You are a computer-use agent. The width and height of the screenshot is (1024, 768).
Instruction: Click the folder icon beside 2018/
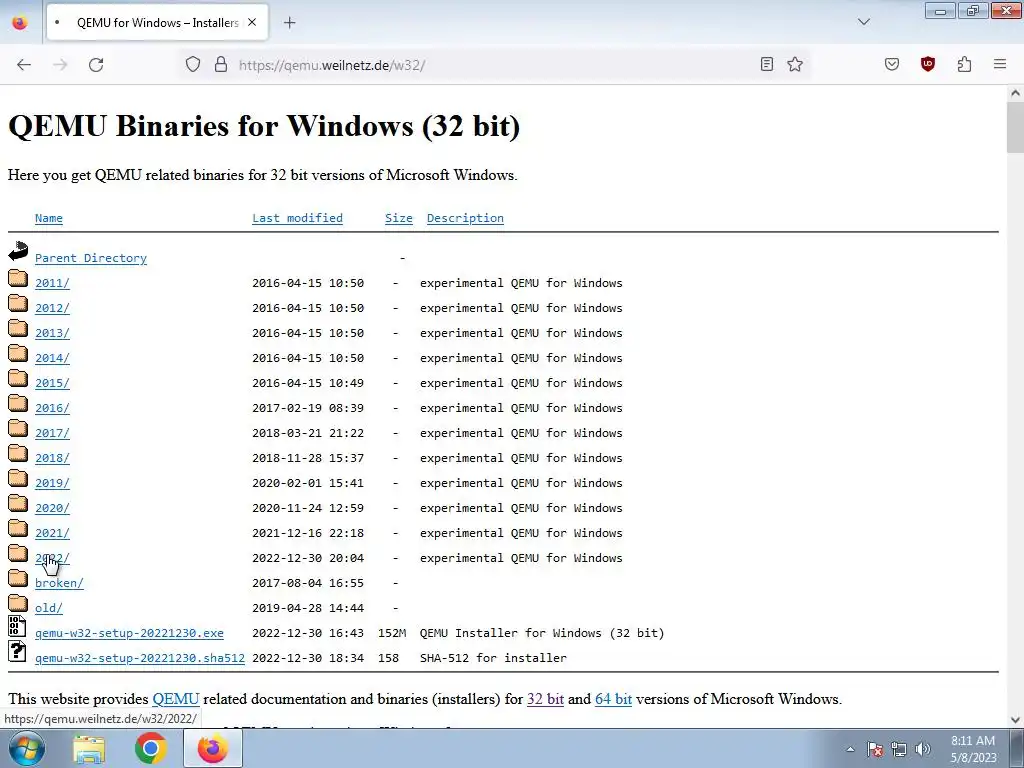point(18,454)
